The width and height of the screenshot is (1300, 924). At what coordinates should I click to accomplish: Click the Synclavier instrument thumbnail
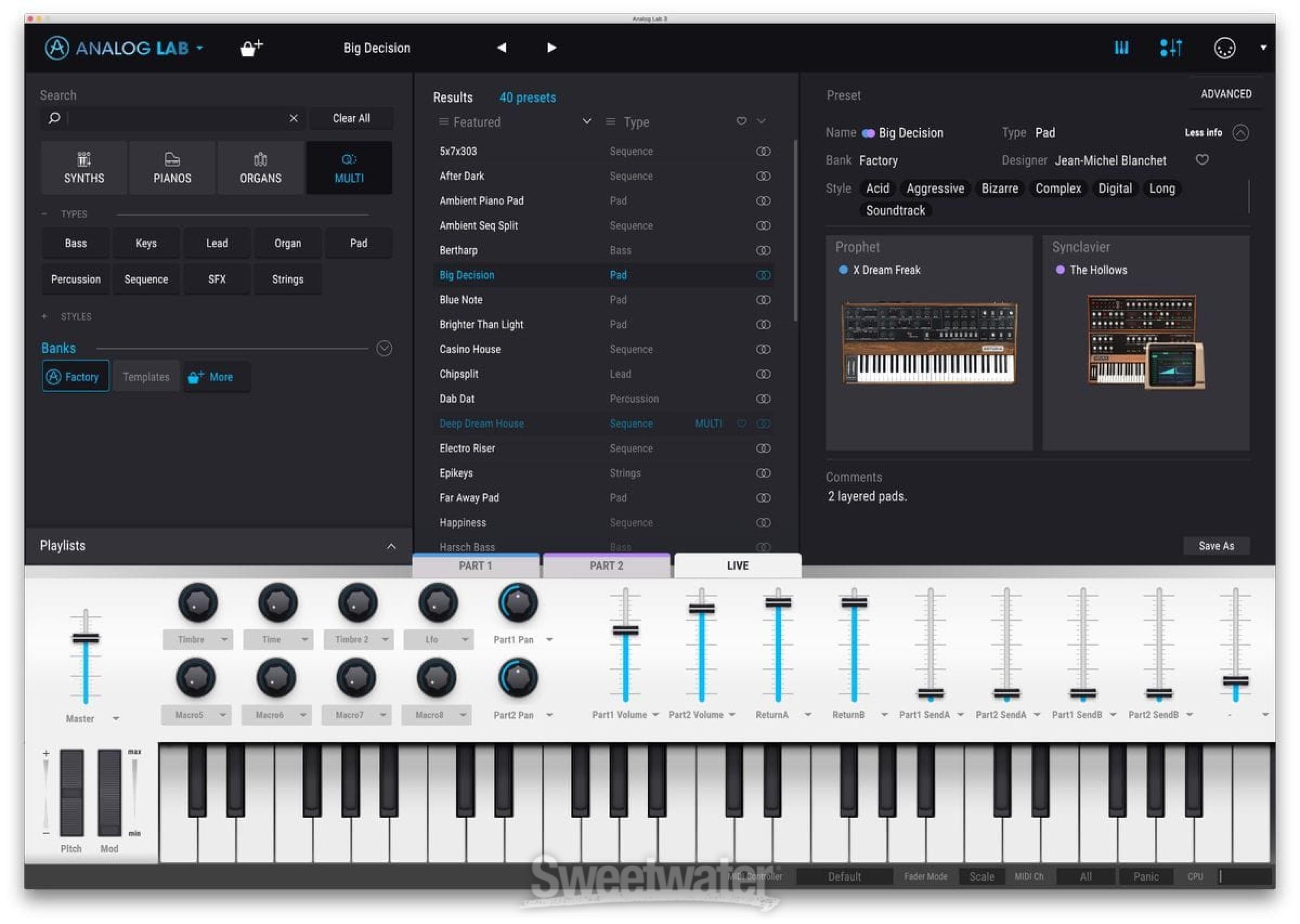tap(1146, 342)
